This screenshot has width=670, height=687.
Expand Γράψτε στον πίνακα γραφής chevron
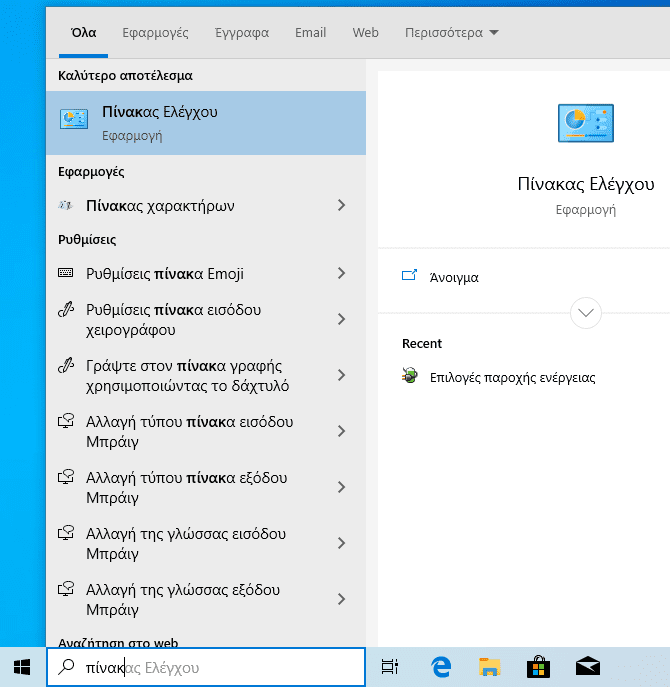click(x=341, y=375)
